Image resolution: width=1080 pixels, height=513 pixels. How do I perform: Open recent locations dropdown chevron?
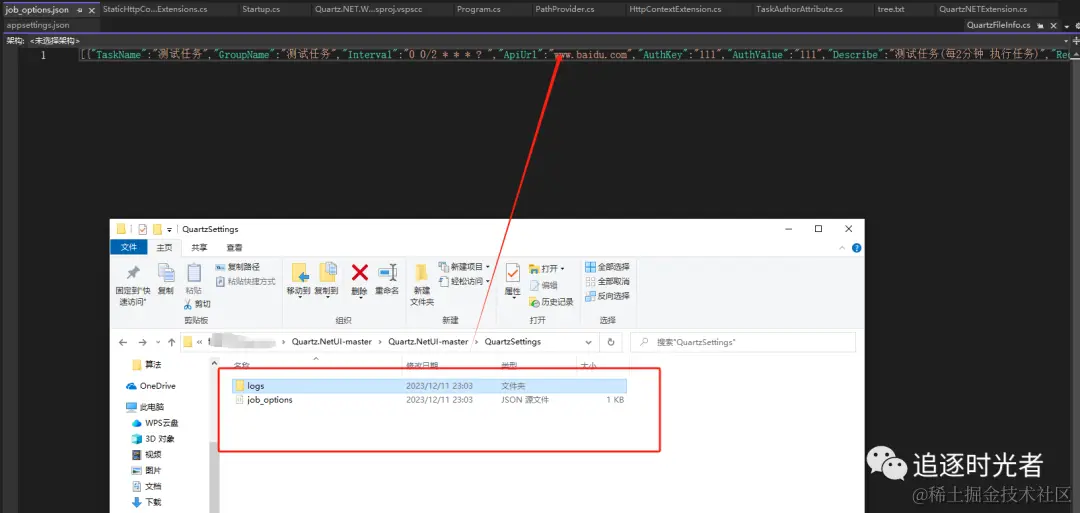[x=158, y=342]
